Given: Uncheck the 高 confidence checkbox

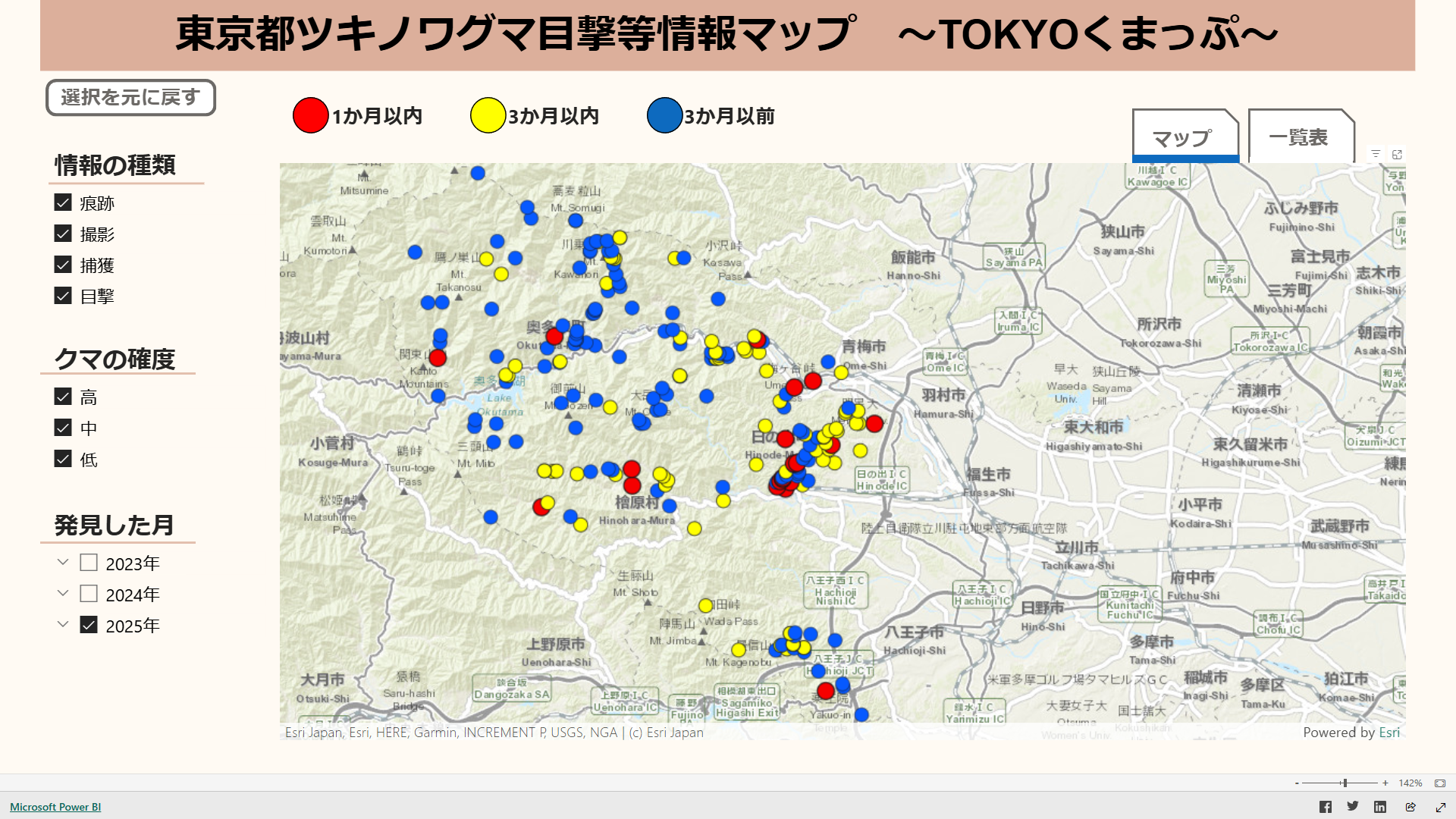Looking at the screenshot, I should click(63, 397).
